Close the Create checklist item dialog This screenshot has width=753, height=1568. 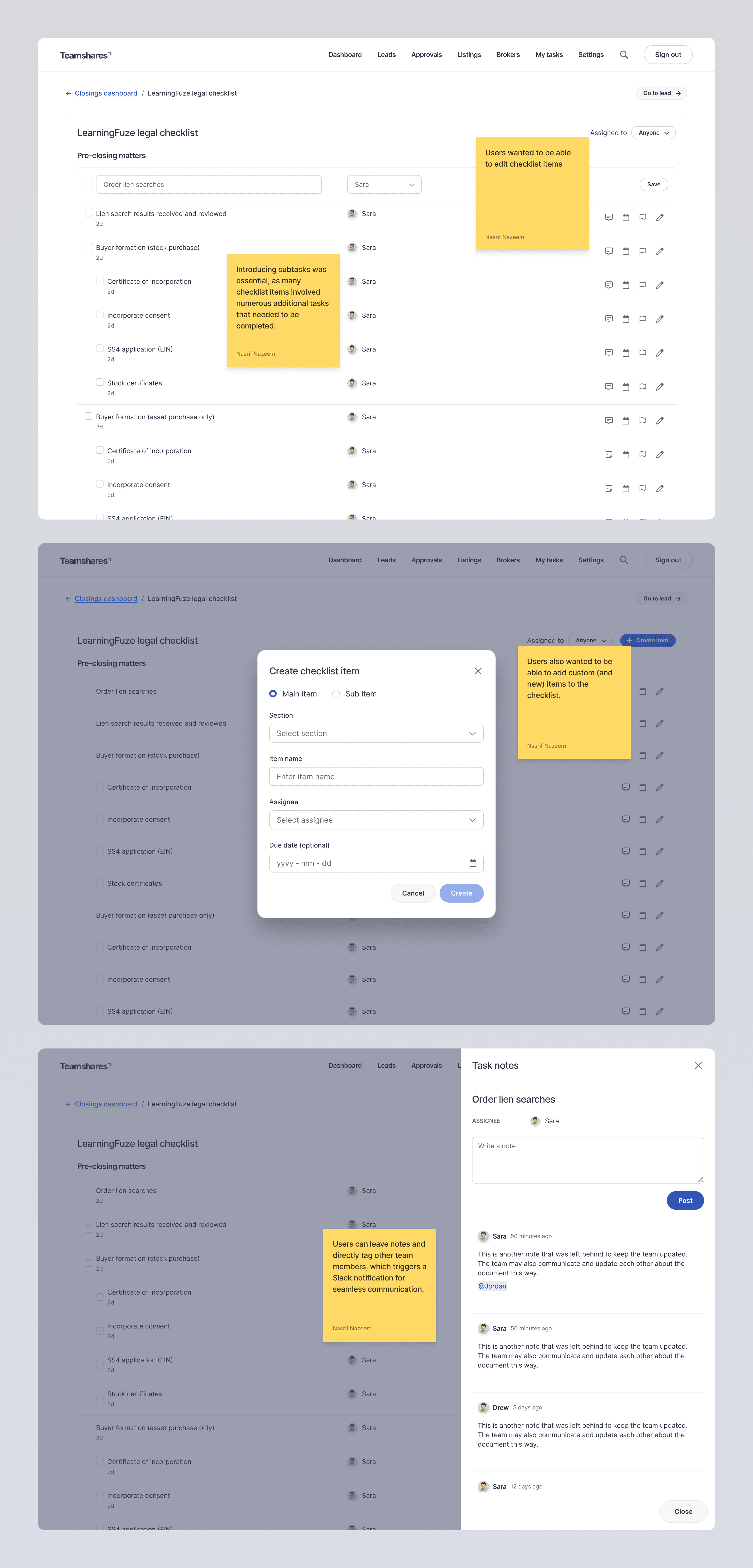478,671
